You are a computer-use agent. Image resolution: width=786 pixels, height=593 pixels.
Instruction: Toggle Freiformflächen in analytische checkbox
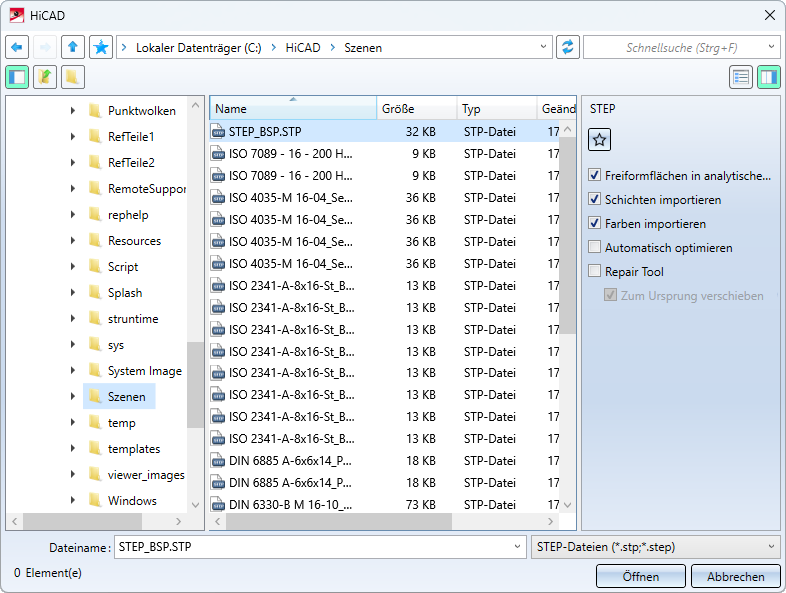point(595,175)
